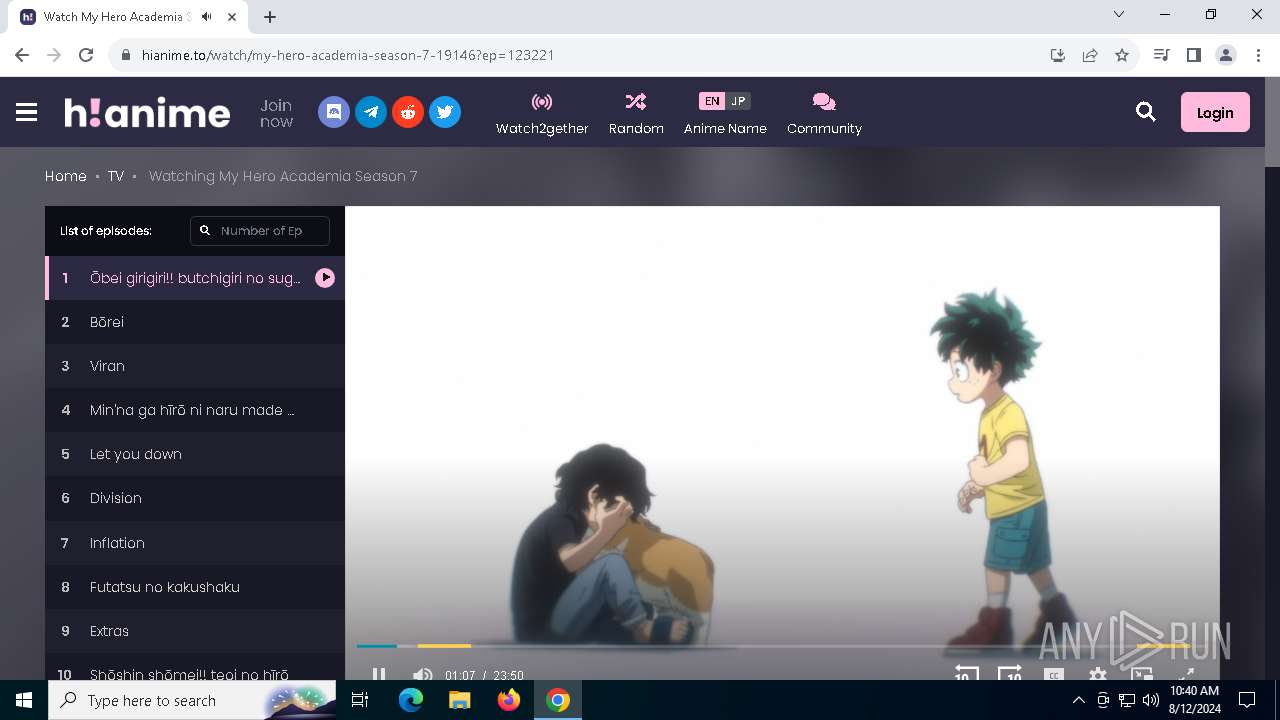View site information lock icon
This screenshot has width=1280, height=720.
click(x=126, y=55)
